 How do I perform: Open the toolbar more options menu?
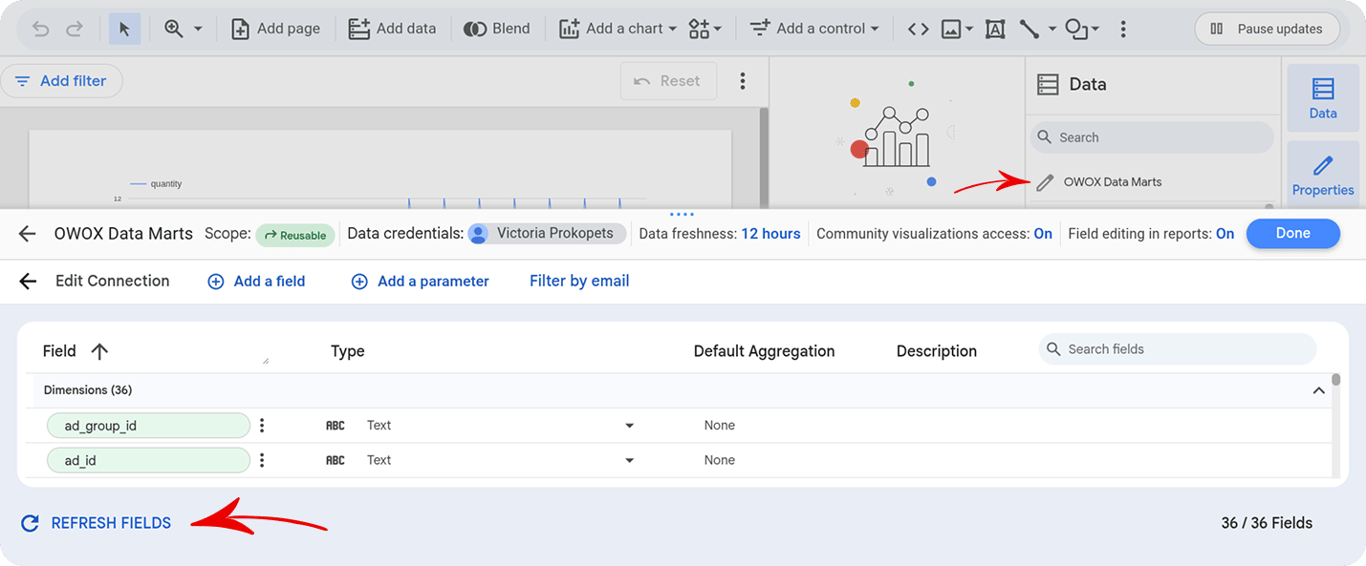click(x=1123, y=29)
